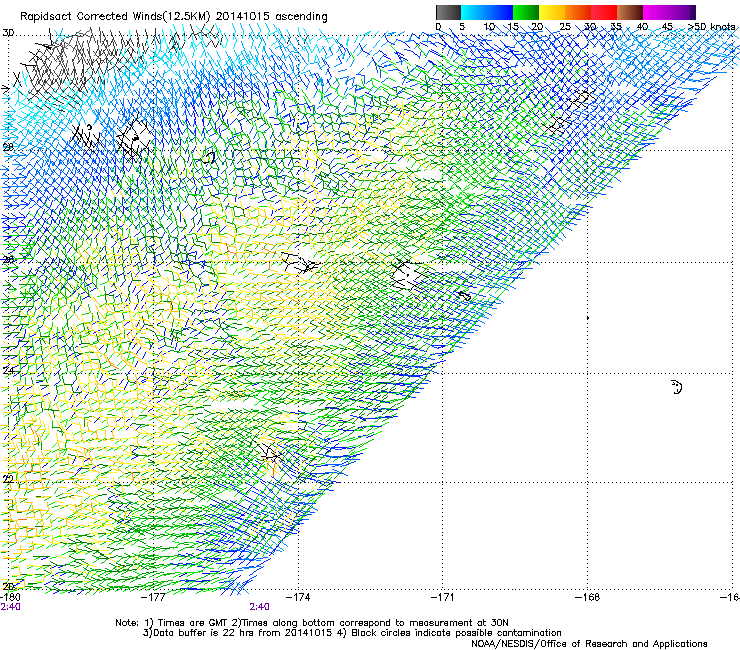Click the '-168' longitude axis label

588,598
